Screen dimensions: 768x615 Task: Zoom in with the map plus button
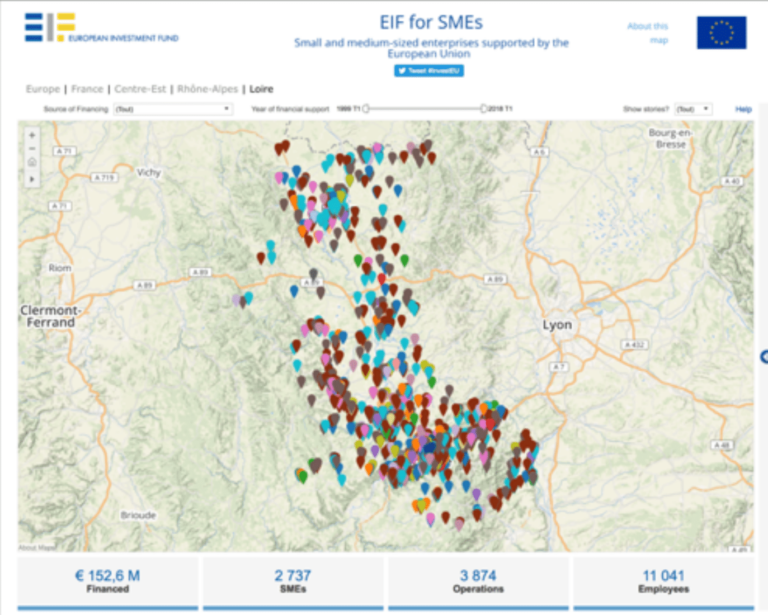[32, 135]
